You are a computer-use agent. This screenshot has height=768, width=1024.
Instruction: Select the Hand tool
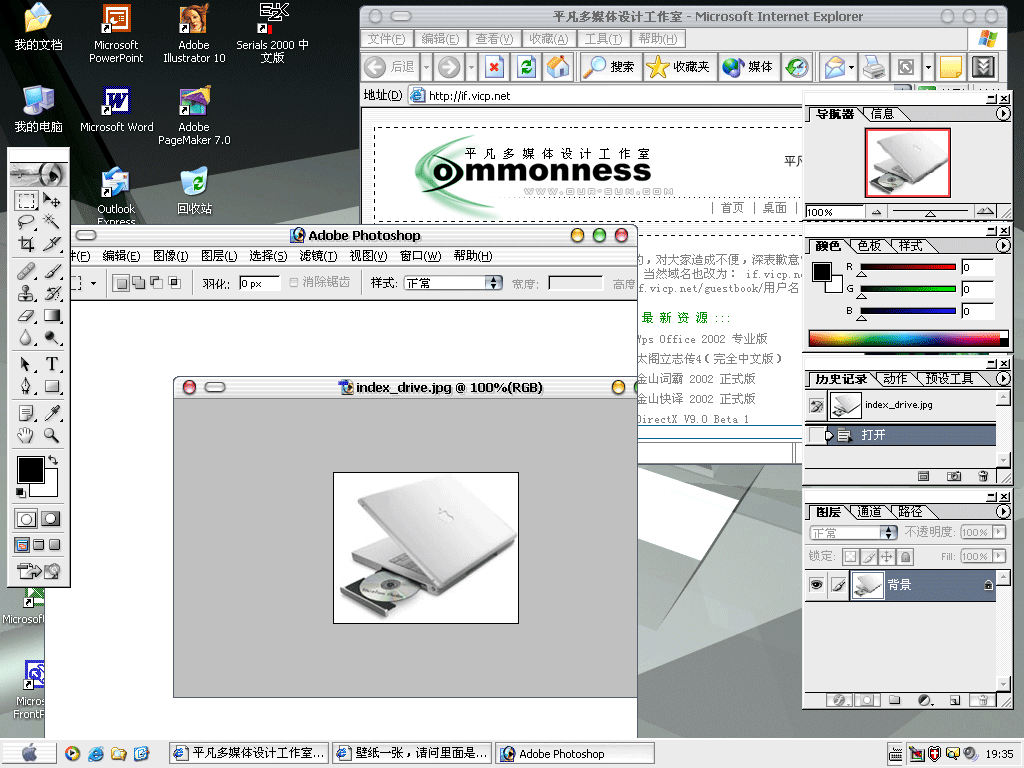pyautogui.click(x=26, y=435)
